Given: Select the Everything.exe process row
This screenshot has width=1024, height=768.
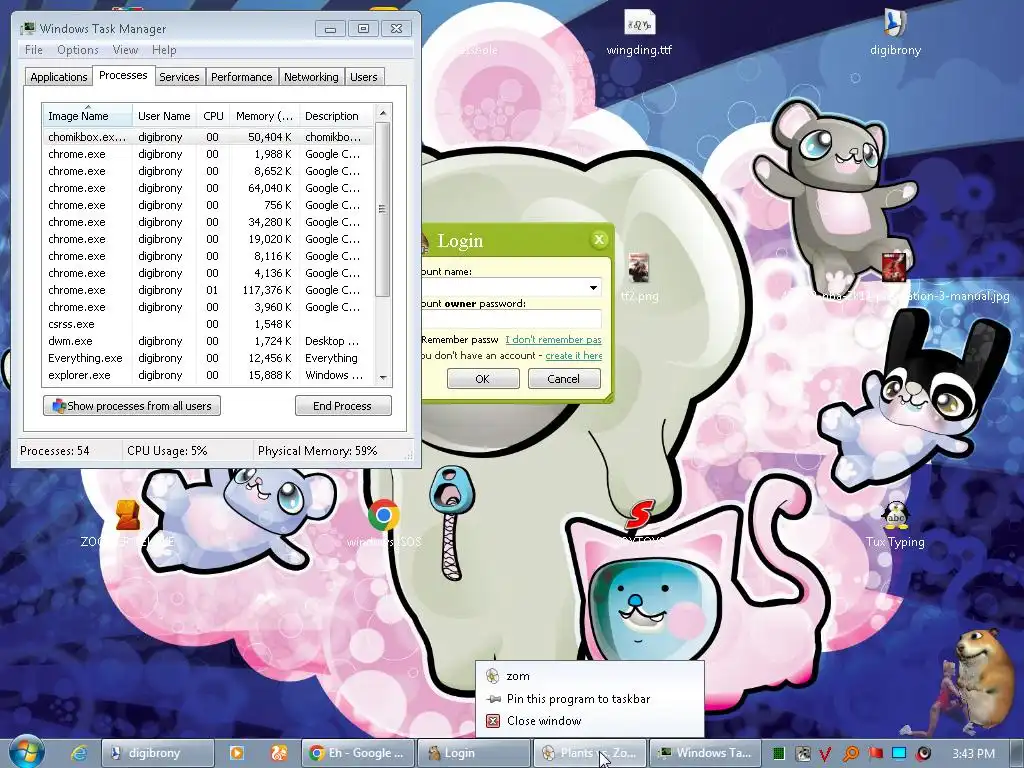Looking at the screenshot, I should click(x=208, y=358).
